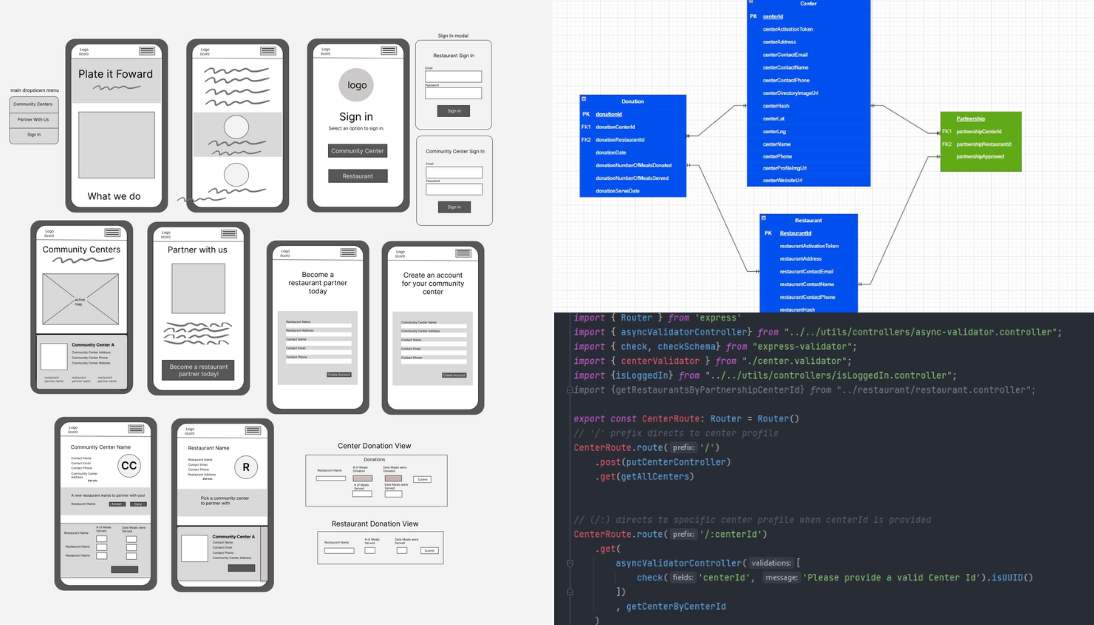
Task: Click the CC avatar circle
Action: tap(129, 465)
